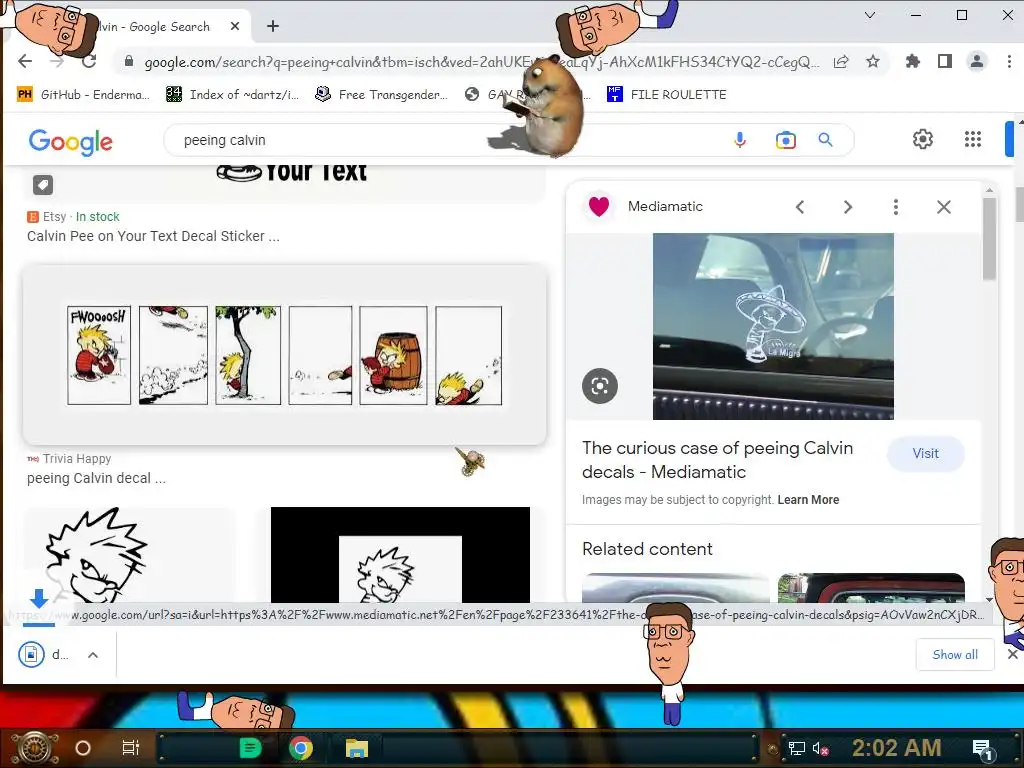Close the image preview panel
This screenshot has width=1024, height=768.
click(944, 207)
